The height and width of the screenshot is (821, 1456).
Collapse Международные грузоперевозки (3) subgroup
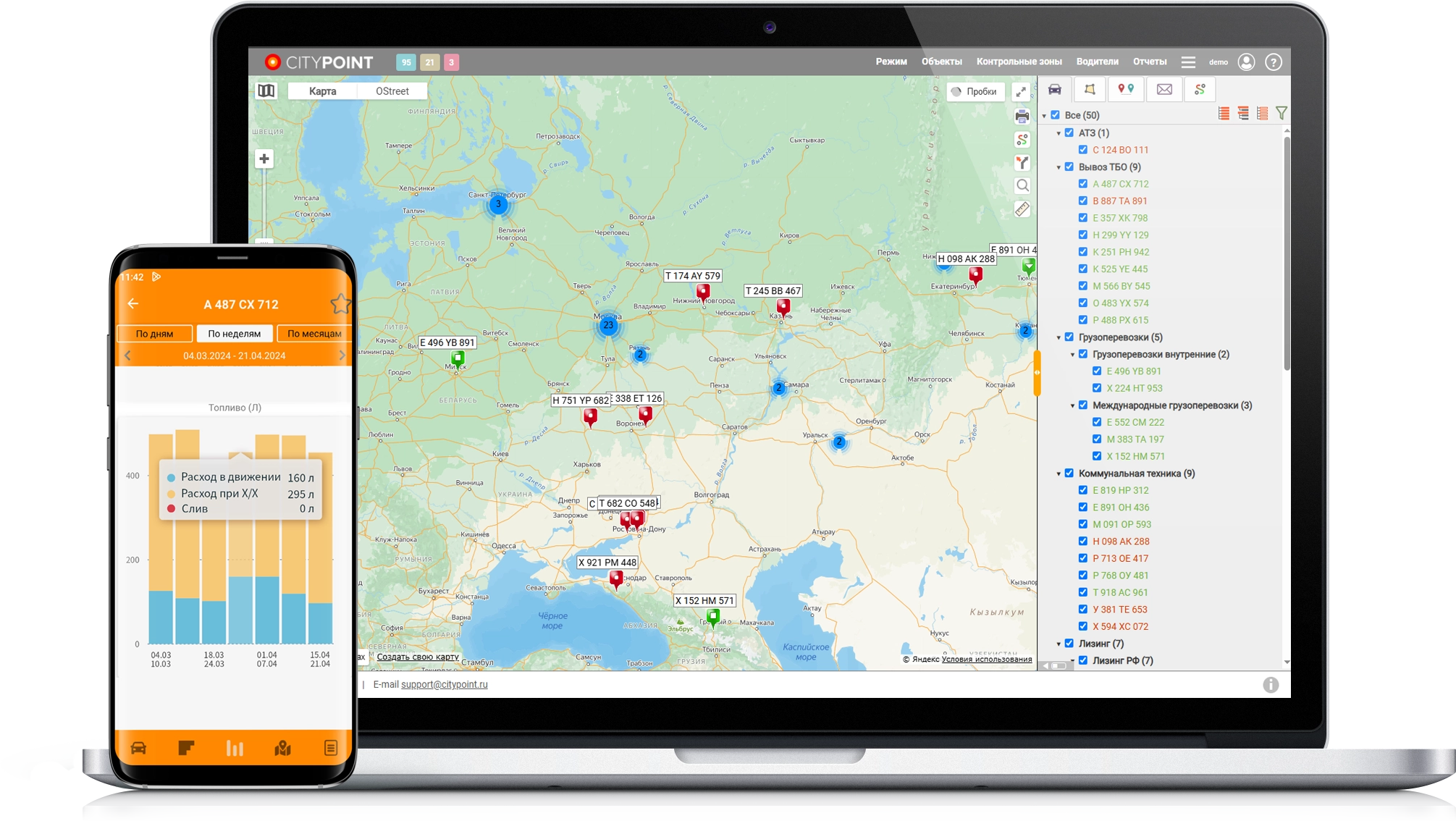(1072, 405)
